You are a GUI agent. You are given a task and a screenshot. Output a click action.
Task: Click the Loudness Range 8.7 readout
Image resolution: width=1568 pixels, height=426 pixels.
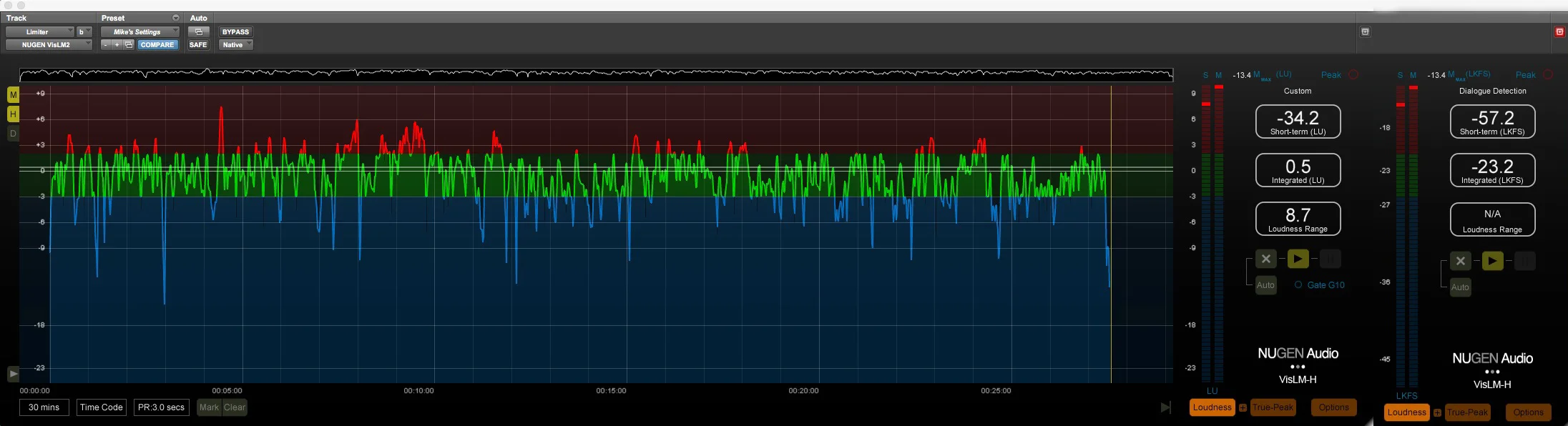pos(1298,219)
